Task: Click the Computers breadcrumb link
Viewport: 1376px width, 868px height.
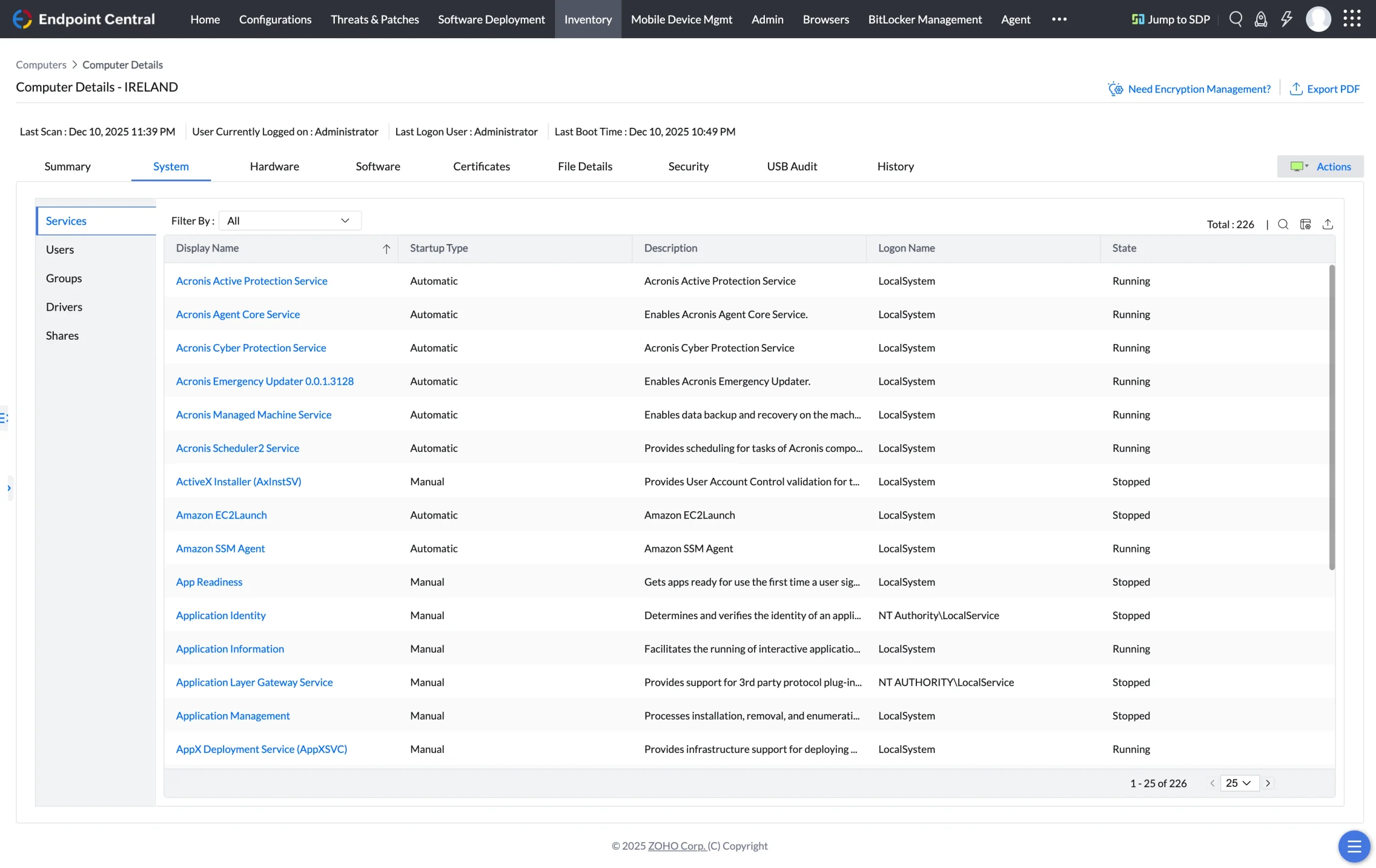Action: click(x=40, y=64)
